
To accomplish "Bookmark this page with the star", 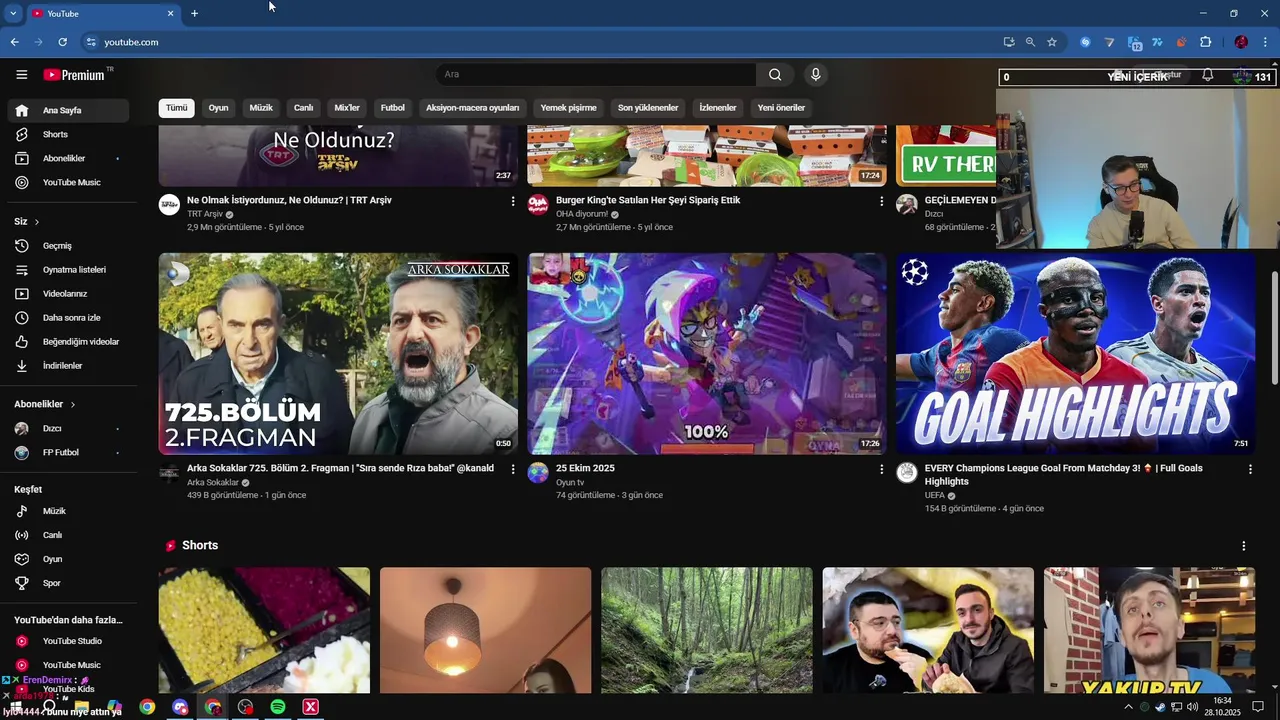I will 1052,42.
